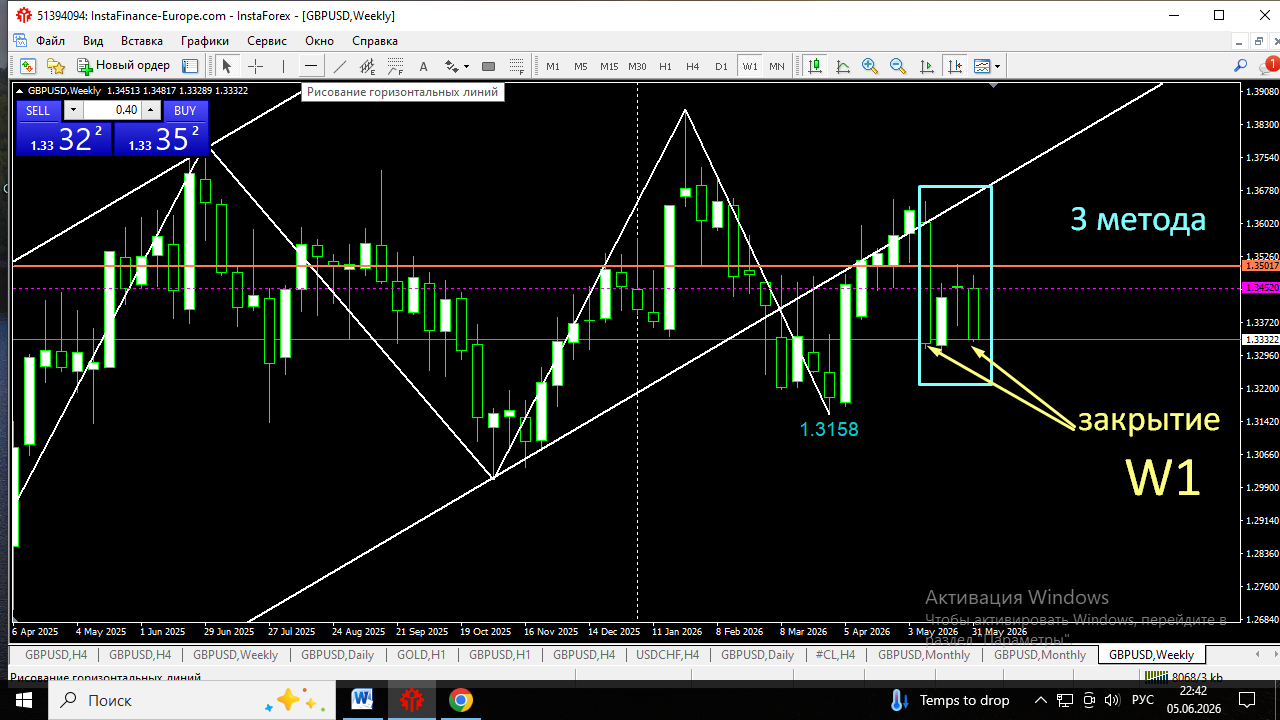Image resolution: width=1280 pixels, height=720 pixels.
Task: Switch chart to H1 timeframe
Action: [665, 66]
